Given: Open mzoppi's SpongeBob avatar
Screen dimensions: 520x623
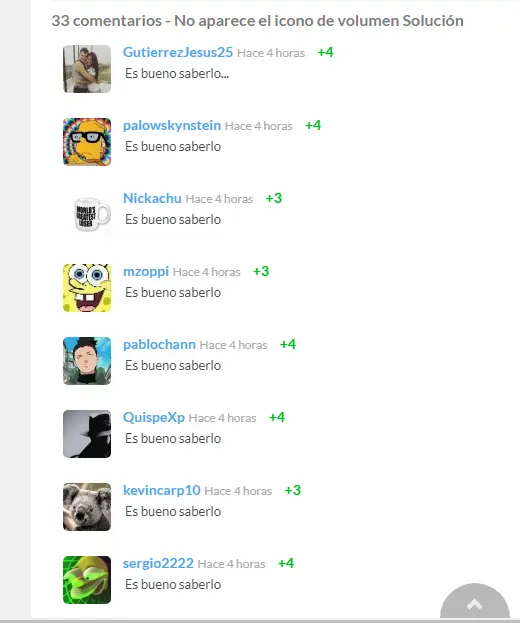Looking at the screenshot, I should (x=87, y=288).
